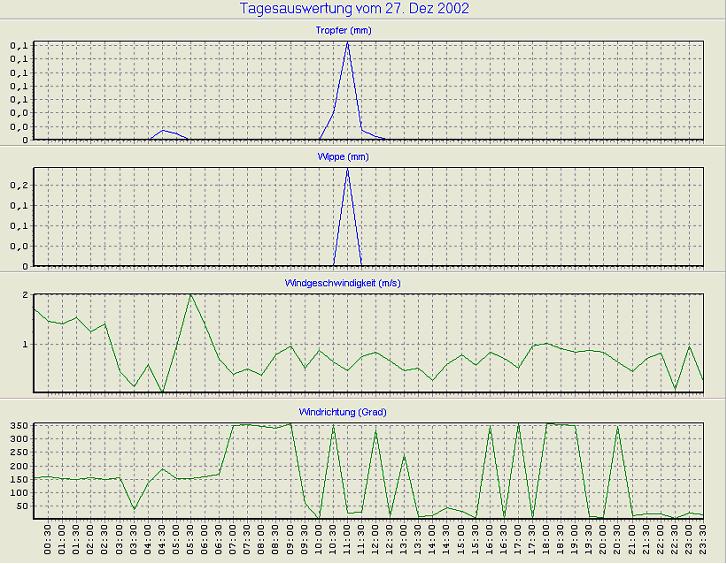Click the 09:00 time axis label
Image resolution: width=726 pixels, height=564 pixels.
[291, 542]
